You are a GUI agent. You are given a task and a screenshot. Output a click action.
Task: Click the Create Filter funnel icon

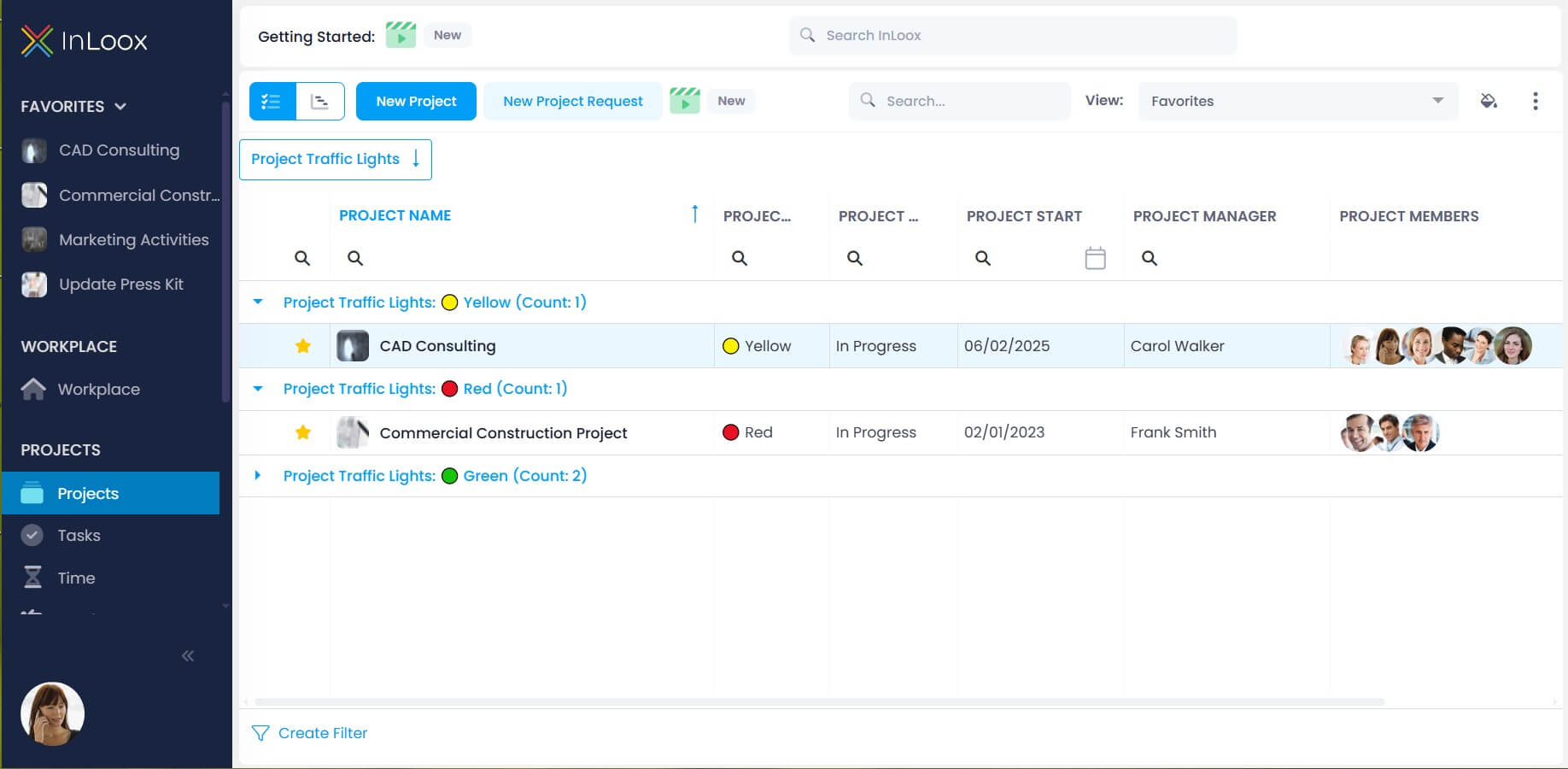tap(260, 733)
